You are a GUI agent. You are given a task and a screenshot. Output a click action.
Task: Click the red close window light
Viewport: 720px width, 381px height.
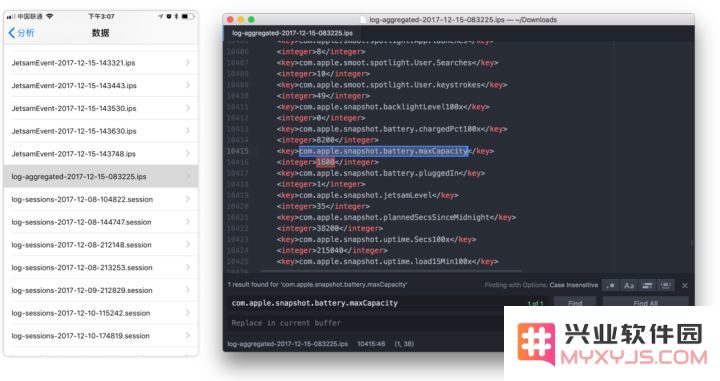coord(230,20)
